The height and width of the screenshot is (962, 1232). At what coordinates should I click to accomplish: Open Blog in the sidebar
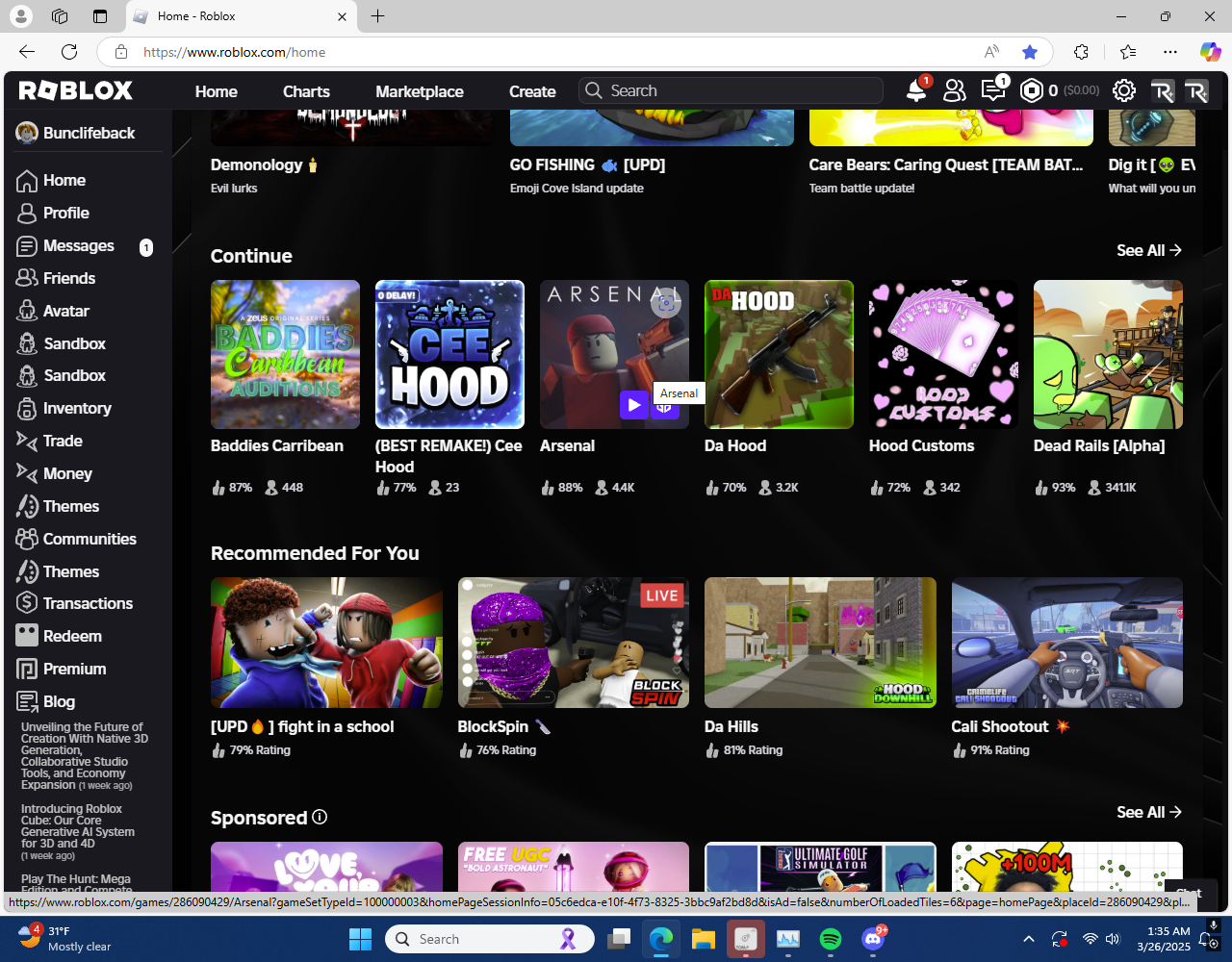click(59, 701)
